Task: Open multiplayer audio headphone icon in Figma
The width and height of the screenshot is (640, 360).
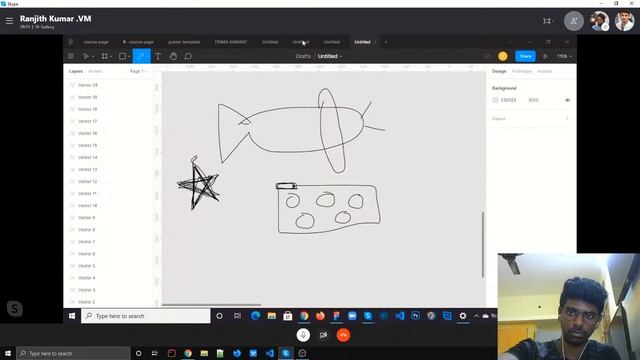Action: [487, 56]
